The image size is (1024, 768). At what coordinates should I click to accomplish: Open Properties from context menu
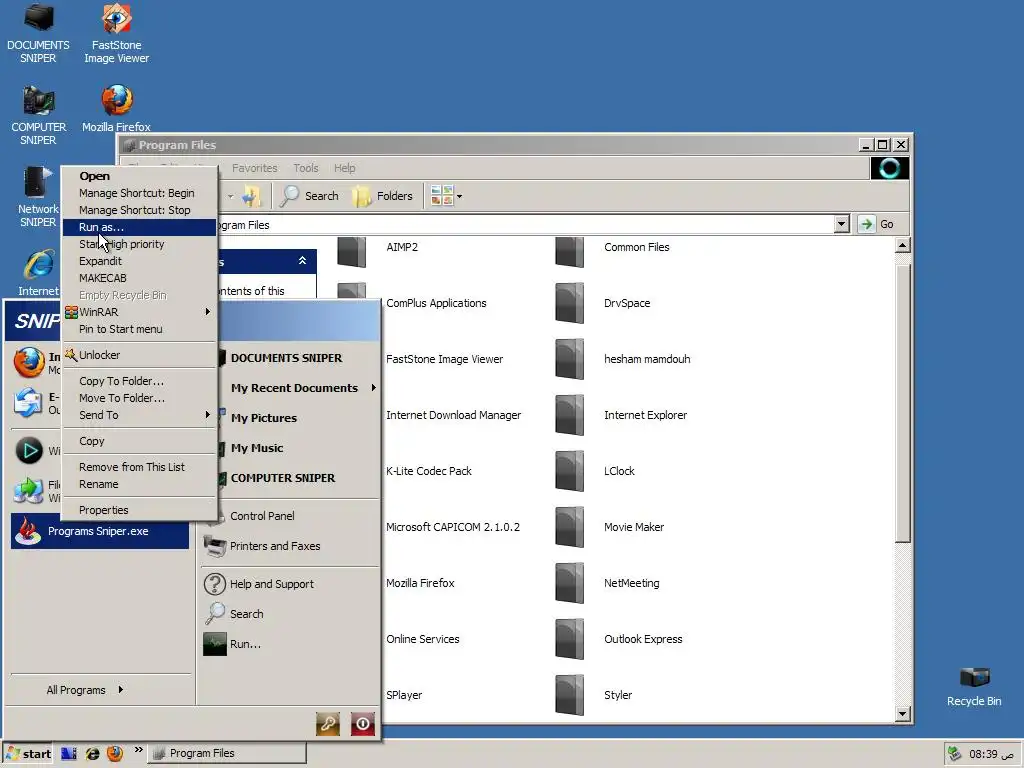(x=139, y=510)
